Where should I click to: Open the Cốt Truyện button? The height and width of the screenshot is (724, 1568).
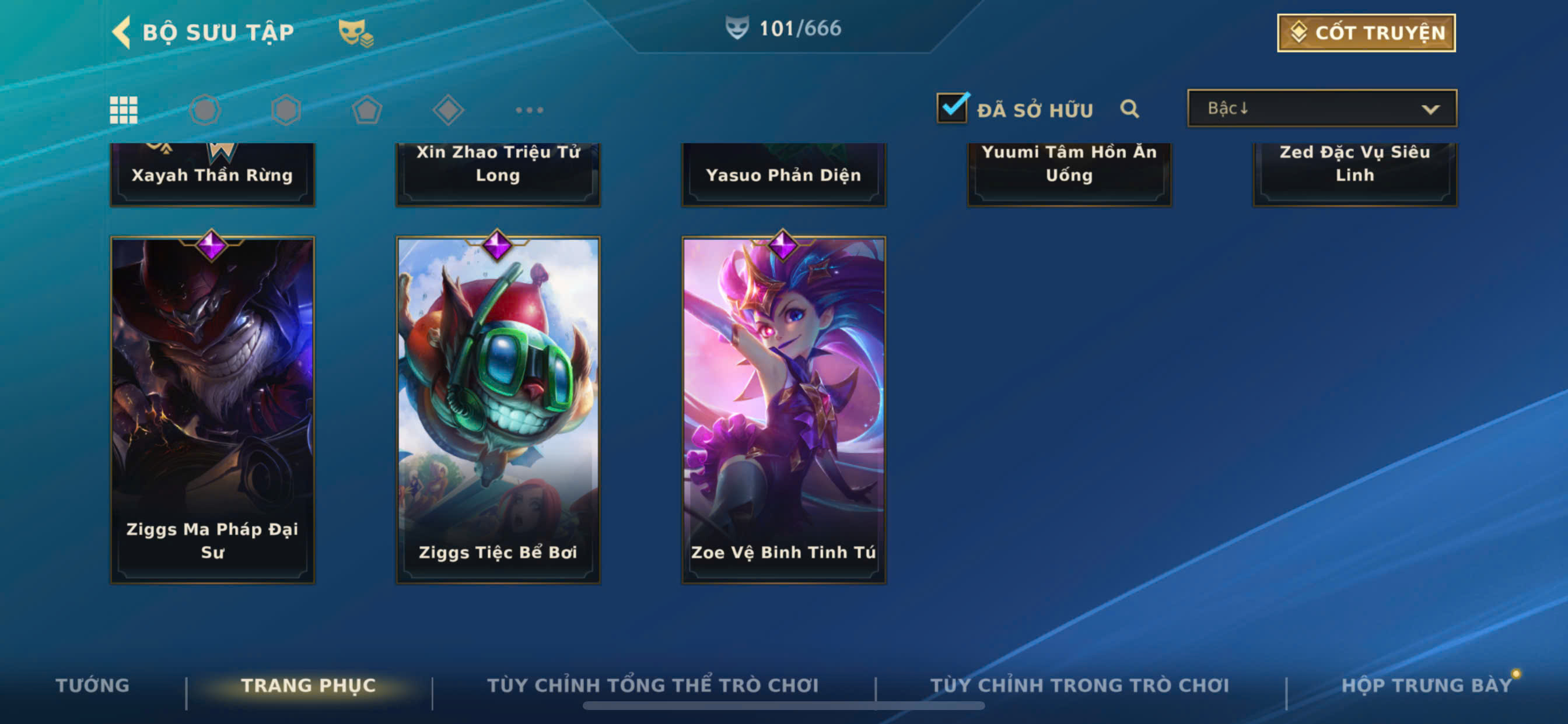[1366, 33]
